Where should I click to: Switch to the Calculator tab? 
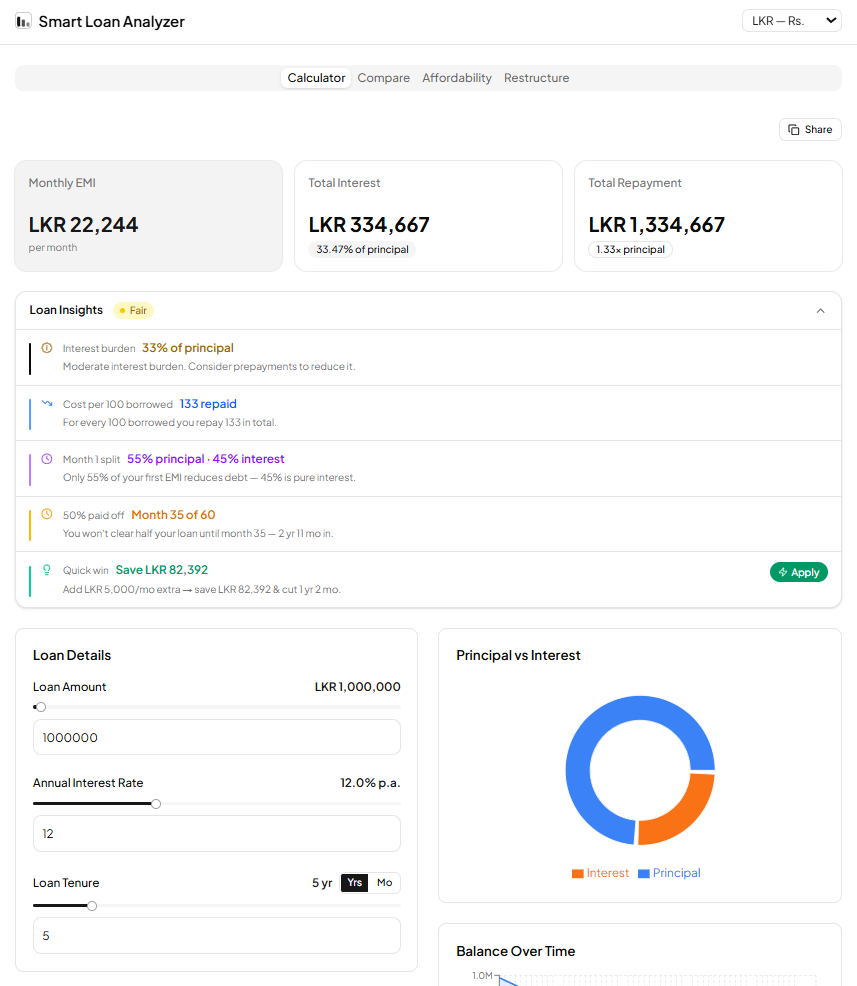coord(316,78)
